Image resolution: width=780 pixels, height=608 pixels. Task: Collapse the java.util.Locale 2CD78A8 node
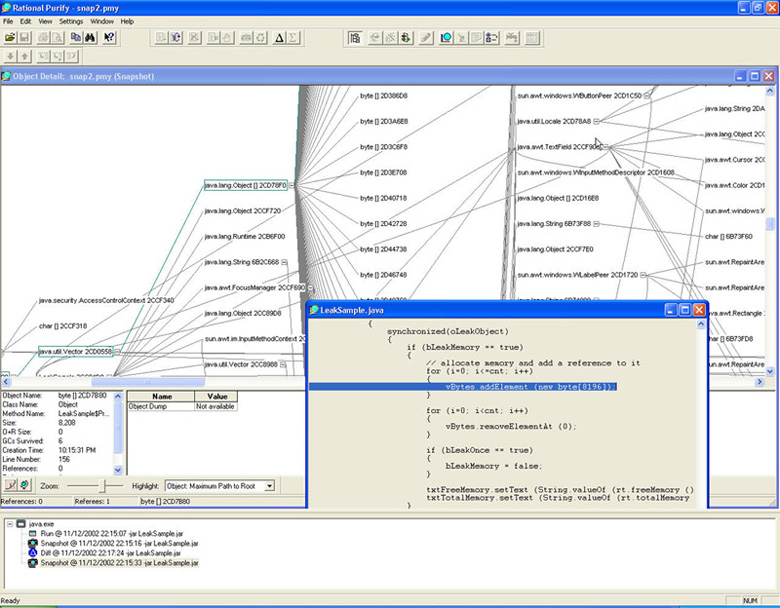[x=596, y=121]
